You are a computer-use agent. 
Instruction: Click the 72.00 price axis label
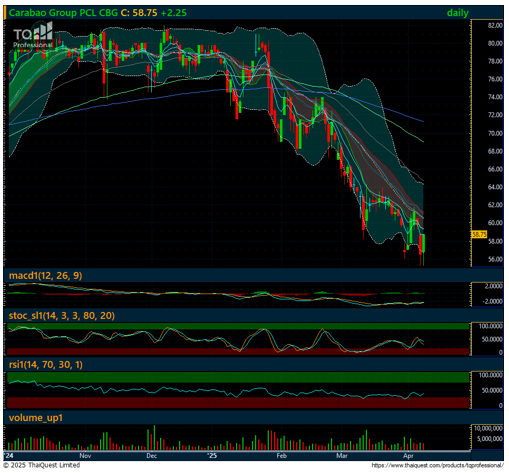(x=495, y=115)
